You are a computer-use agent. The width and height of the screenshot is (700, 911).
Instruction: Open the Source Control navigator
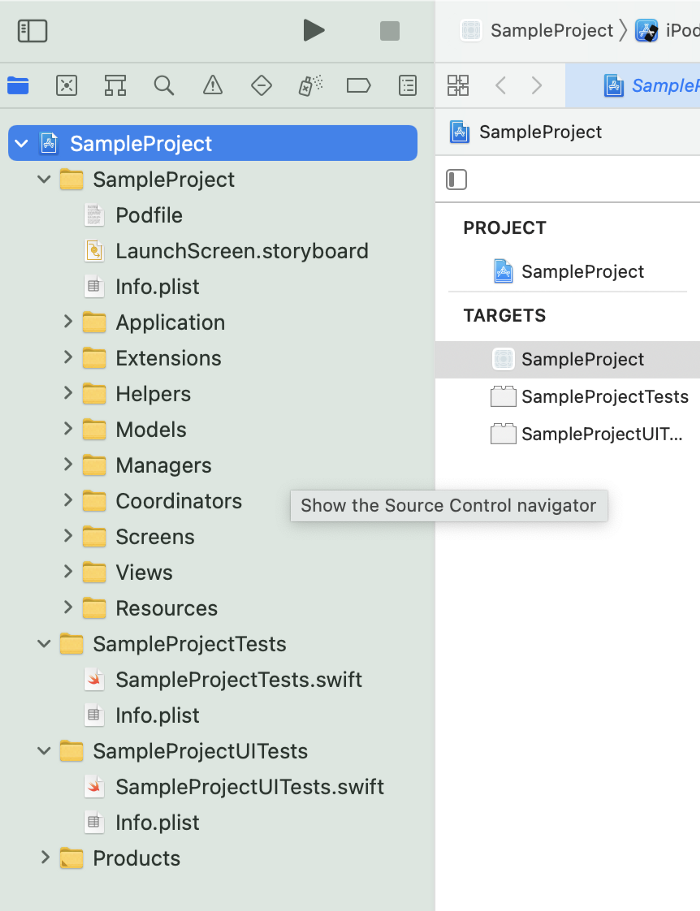click(x=66, y=86)
